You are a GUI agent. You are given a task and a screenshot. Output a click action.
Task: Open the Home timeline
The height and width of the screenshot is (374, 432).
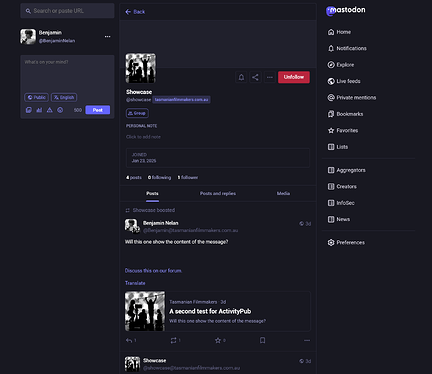coord(339,32)
